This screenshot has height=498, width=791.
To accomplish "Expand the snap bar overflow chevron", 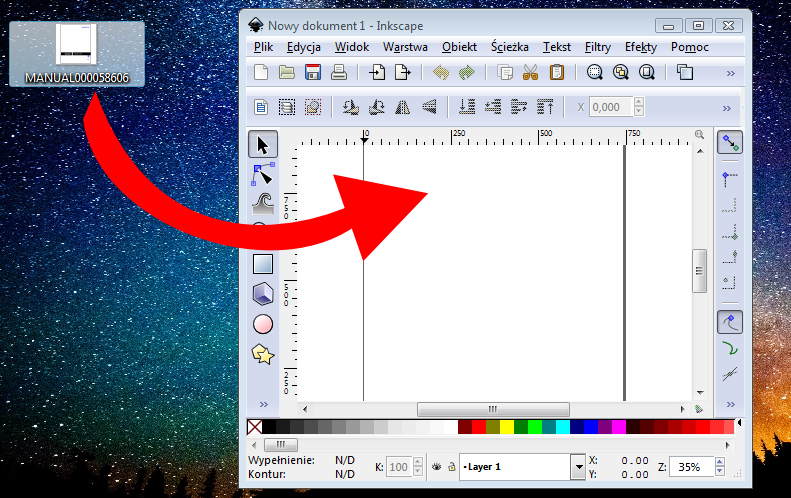I will coord(730,405).
